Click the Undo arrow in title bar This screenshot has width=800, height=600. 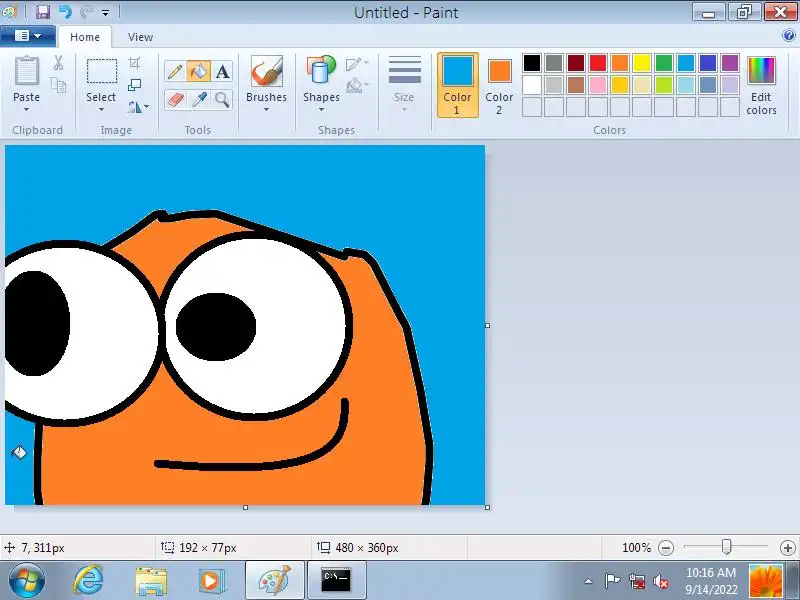point(65,12)
